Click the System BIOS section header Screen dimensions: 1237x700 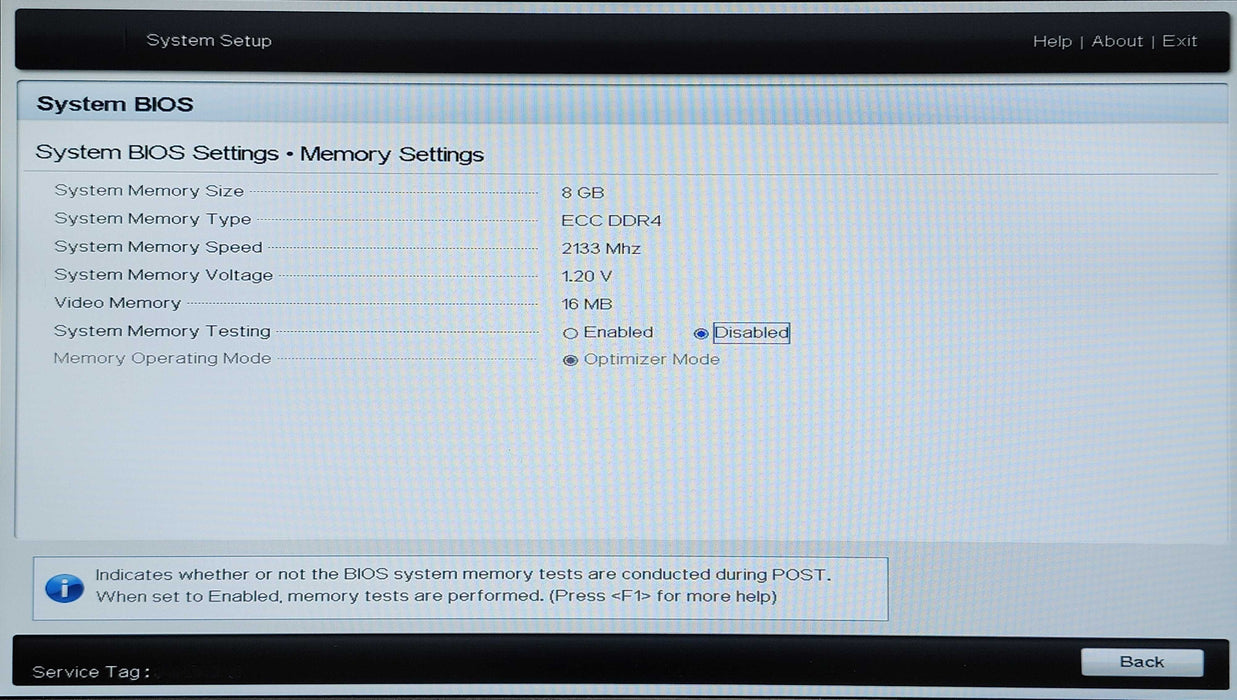pyautogui.click(x=115, y=104)
